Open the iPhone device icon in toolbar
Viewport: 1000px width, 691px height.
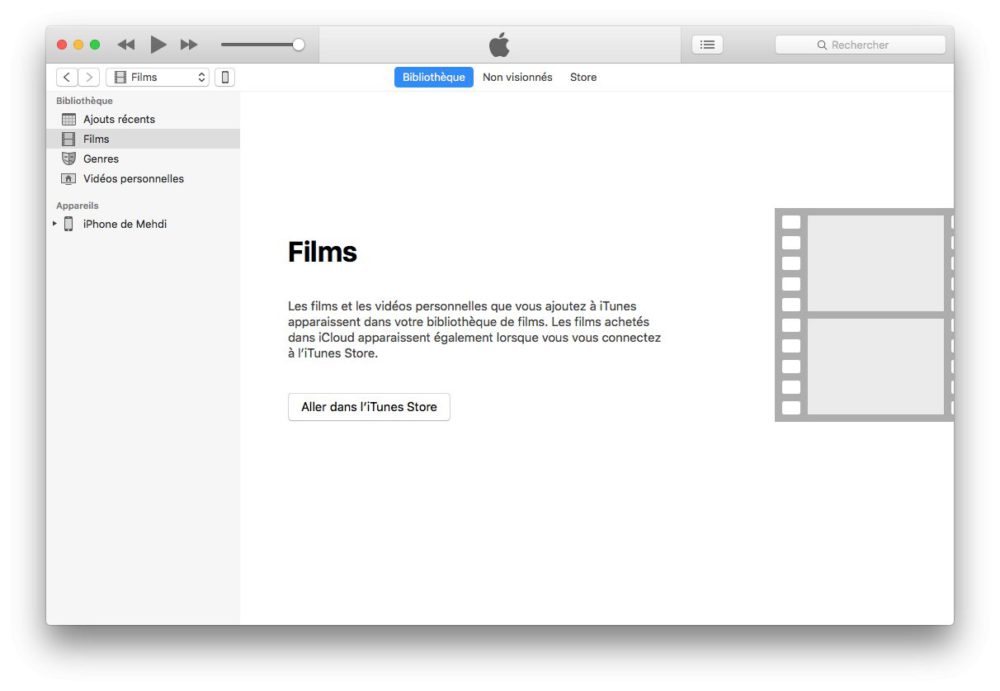[x=225, y=76]
